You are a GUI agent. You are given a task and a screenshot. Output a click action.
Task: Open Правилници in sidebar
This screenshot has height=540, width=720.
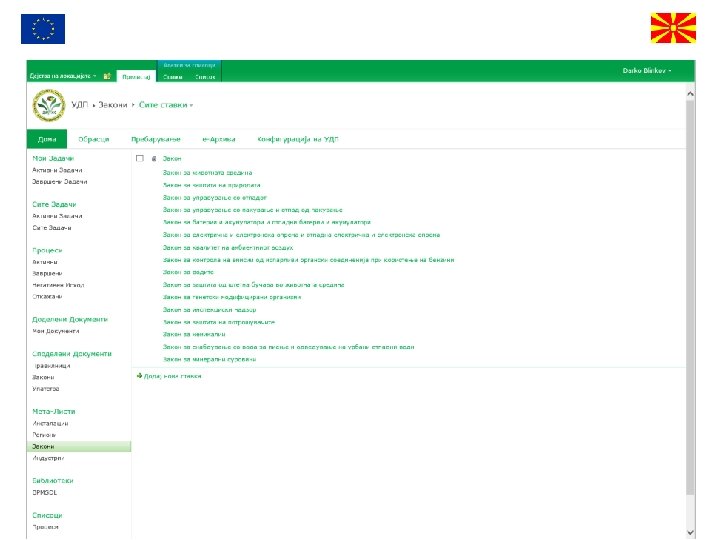coord(51,366)
